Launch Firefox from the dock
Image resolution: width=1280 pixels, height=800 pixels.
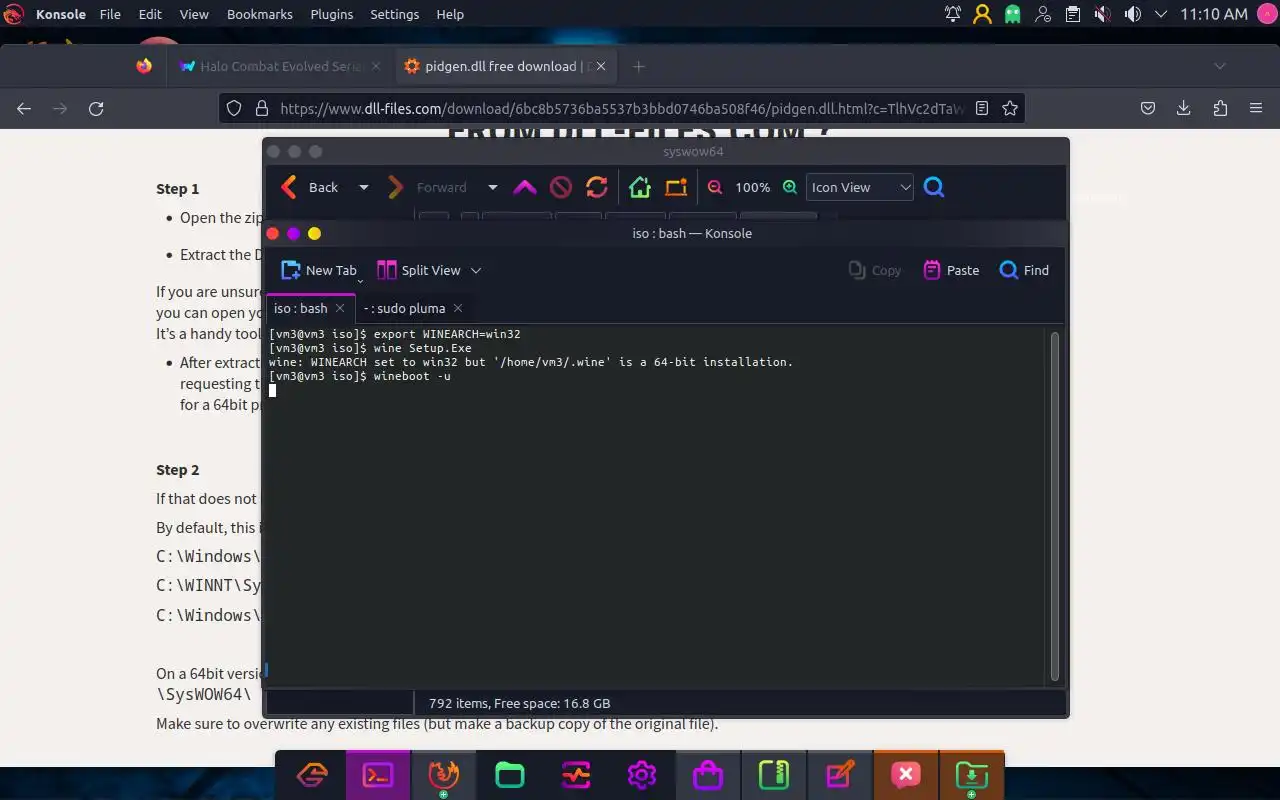click(443, 775)
